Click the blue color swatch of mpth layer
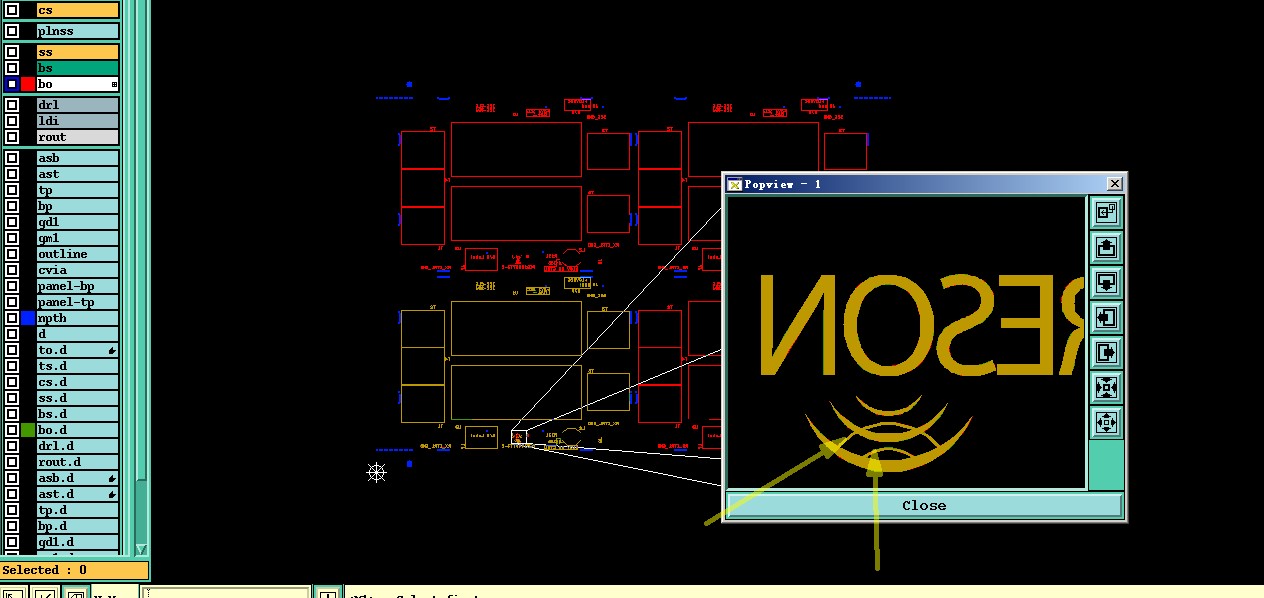Screen dimensions: 1264x598 (x=28, y=318)
